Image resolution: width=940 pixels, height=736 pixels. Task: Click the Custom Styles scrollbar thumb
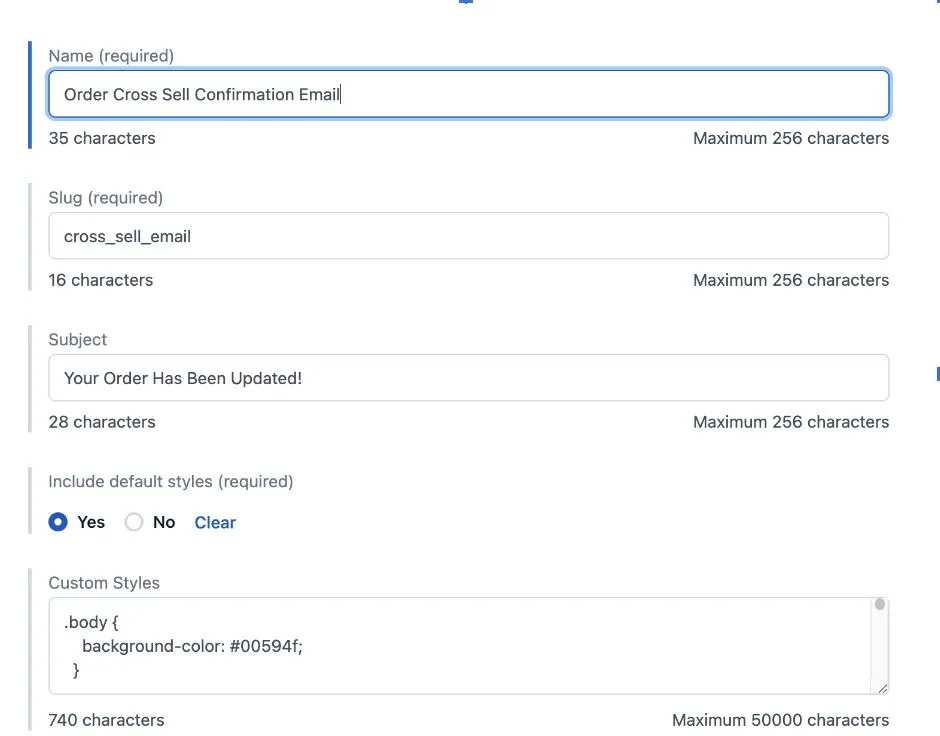tap(879, 605)
